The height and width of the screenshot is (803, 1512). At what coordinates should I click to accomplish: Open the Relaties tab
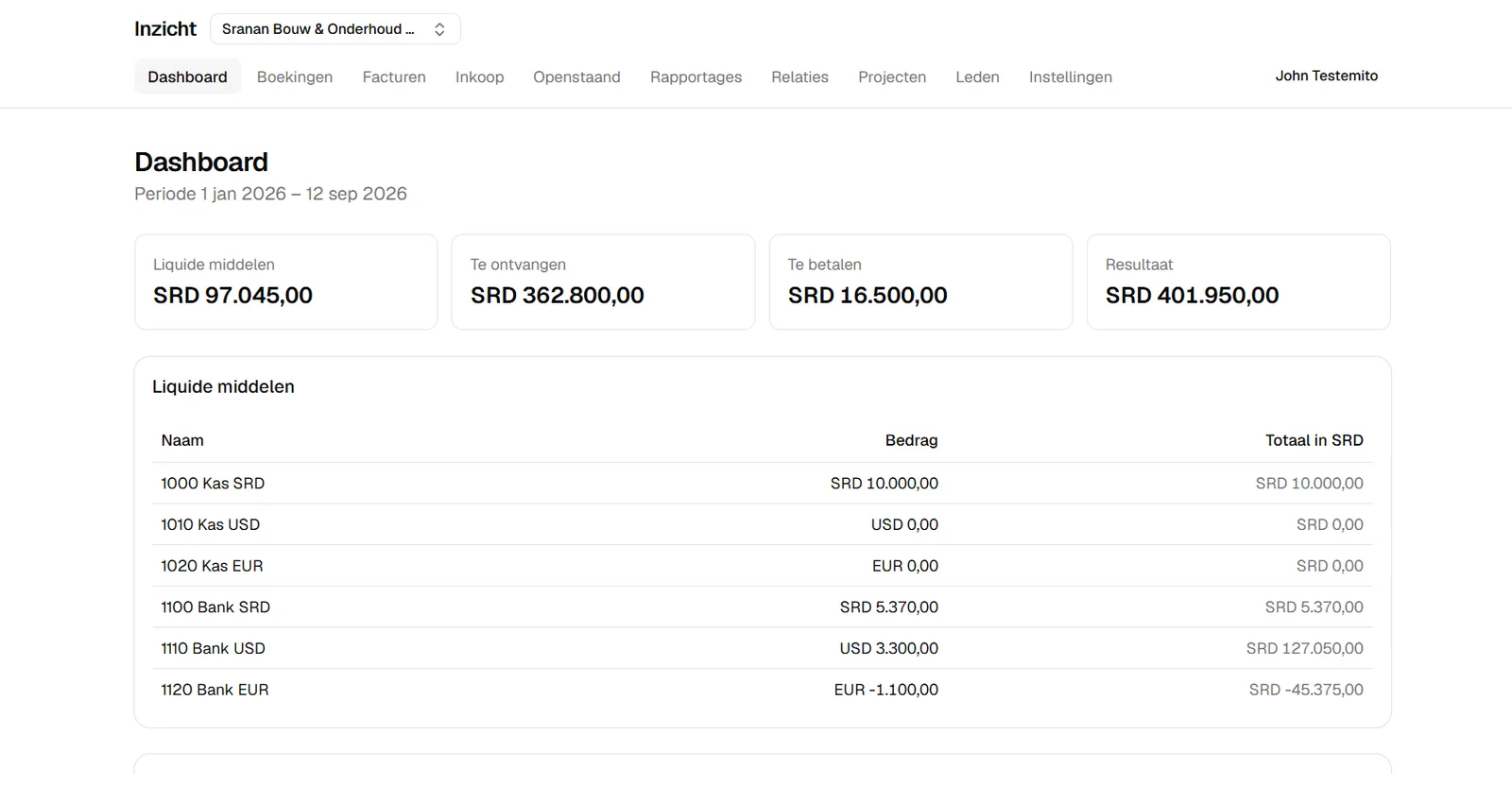799,77
